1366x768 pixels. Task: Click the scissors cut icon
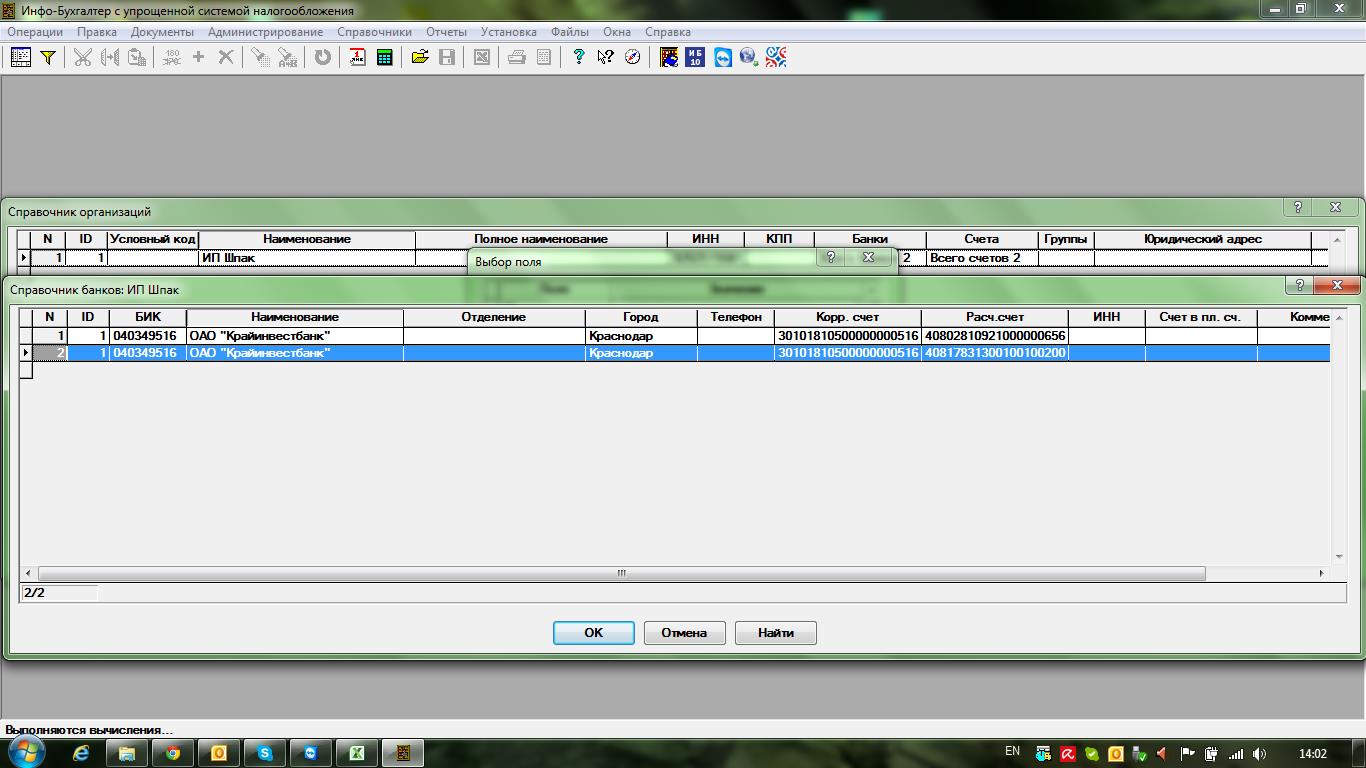82,57
